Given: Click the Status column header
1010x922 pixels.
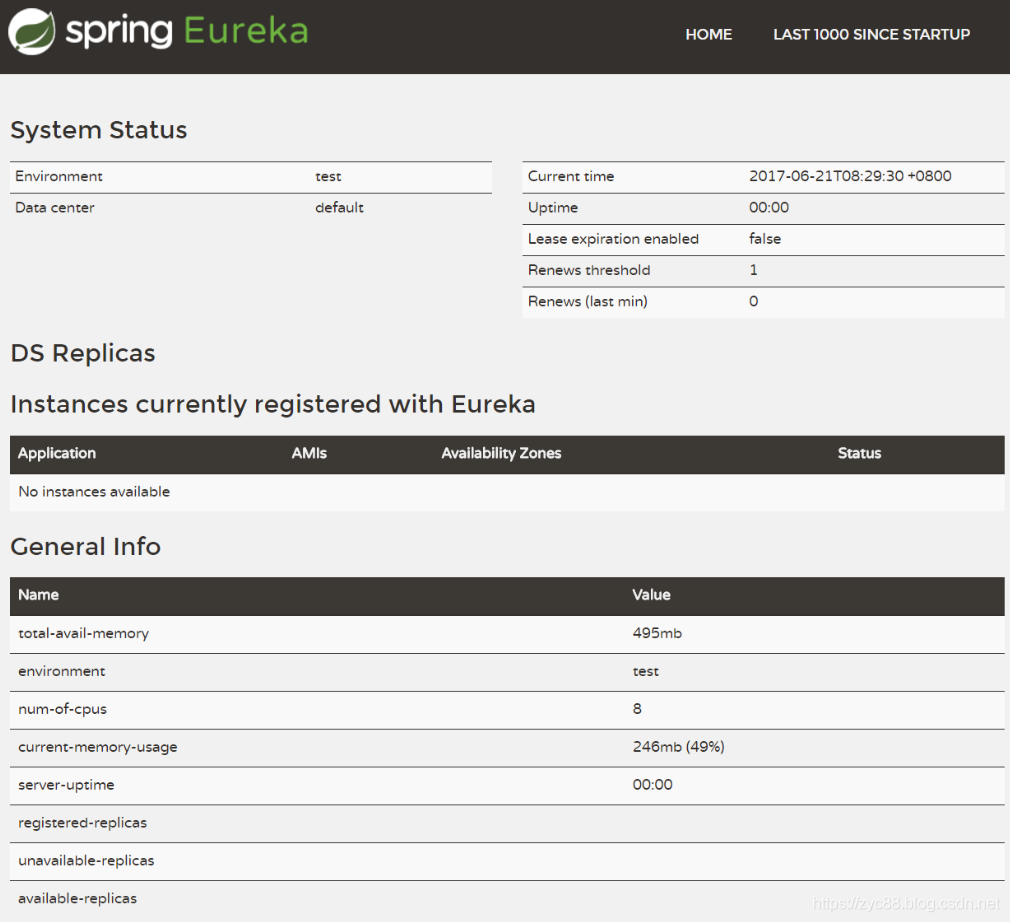Looking at the screenshot, I should pyautogui.click(x=859, y=453).
